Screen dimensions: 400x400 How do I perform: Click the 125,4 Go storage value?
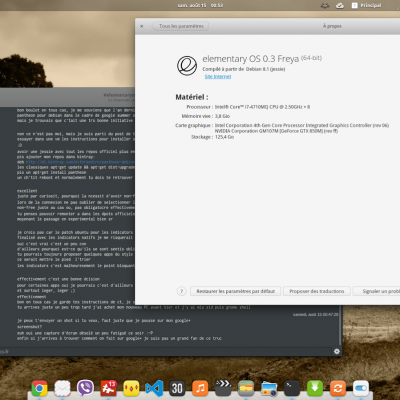pos(224,137)
